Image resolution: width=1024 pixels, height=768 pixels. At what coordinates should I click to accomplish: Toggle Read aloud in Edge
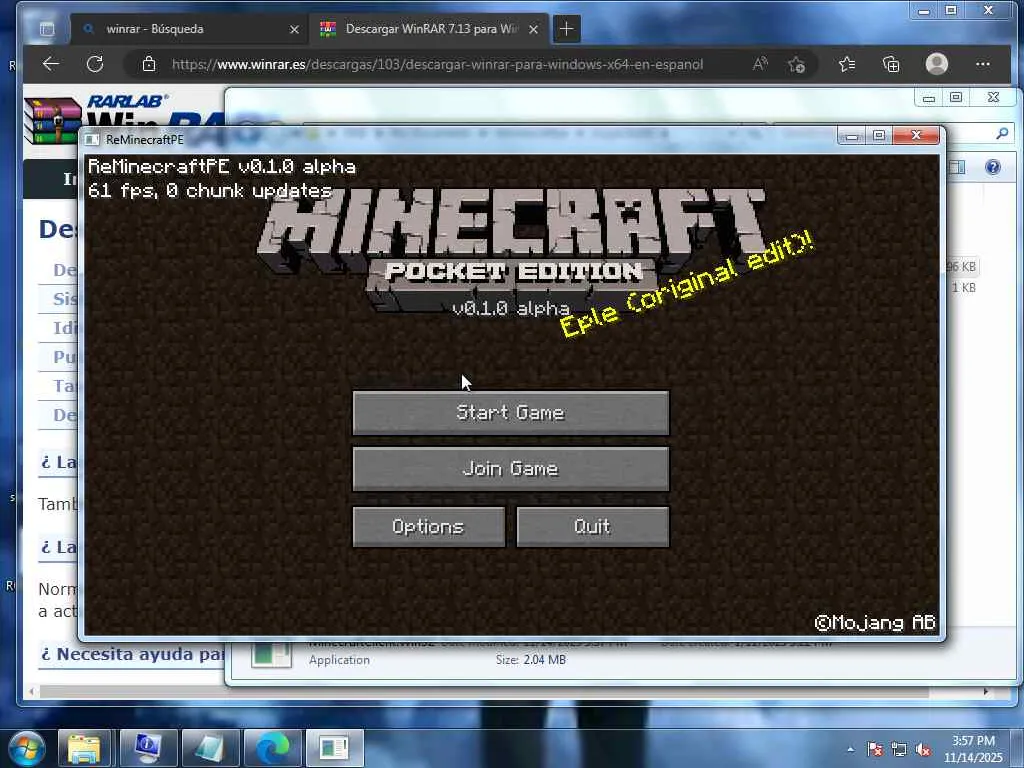click(760, 64)
